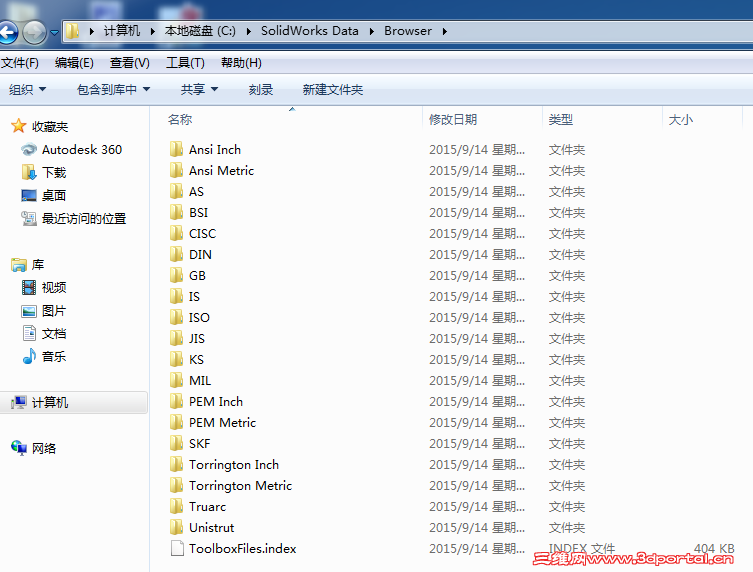The height and width of the screenshot is (572, 753).
Task: Select the PEM Metric folder name
Action: point(222,423)
